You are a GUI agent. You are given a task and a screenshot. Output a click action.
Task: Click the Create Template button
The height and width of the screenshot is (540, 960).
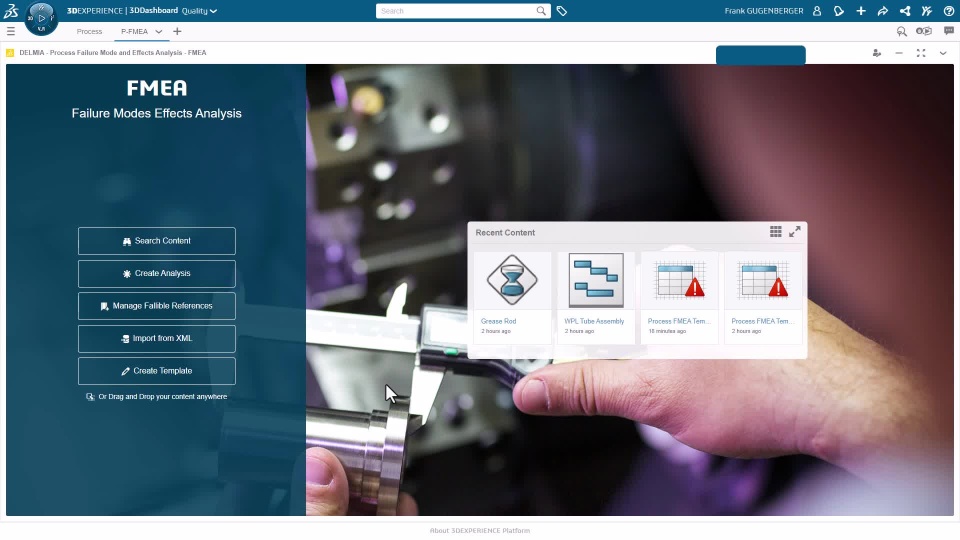[157, 371]
